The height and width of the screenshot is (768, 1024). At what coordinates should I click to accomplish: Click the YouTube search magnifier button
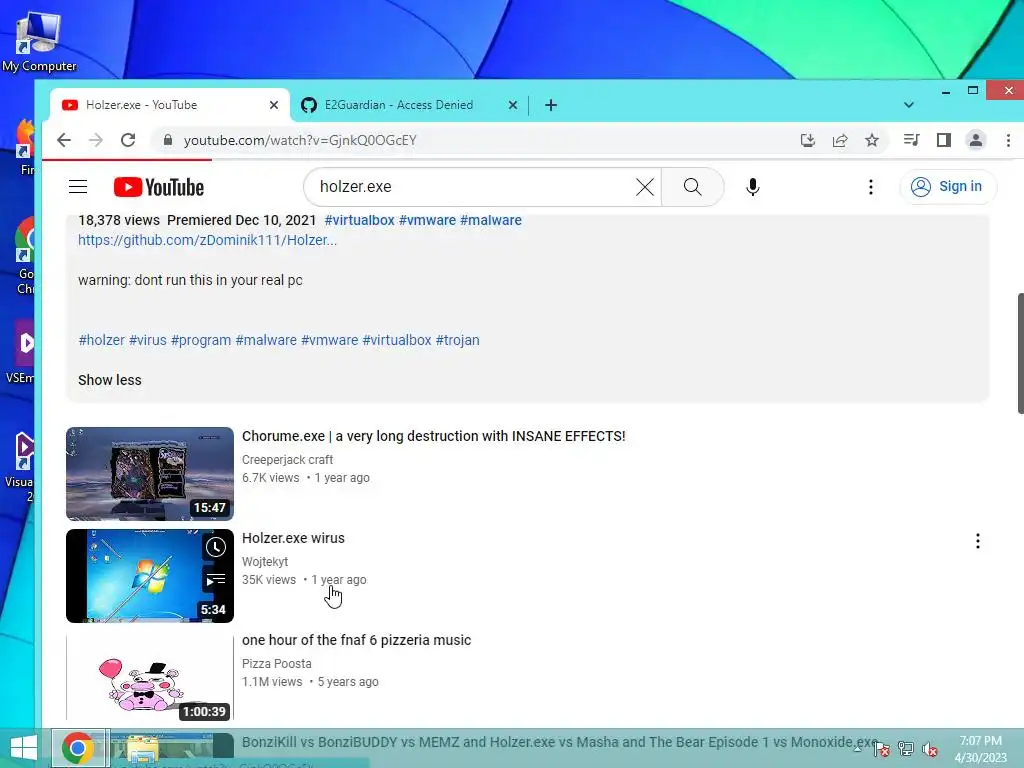[693, 187]
